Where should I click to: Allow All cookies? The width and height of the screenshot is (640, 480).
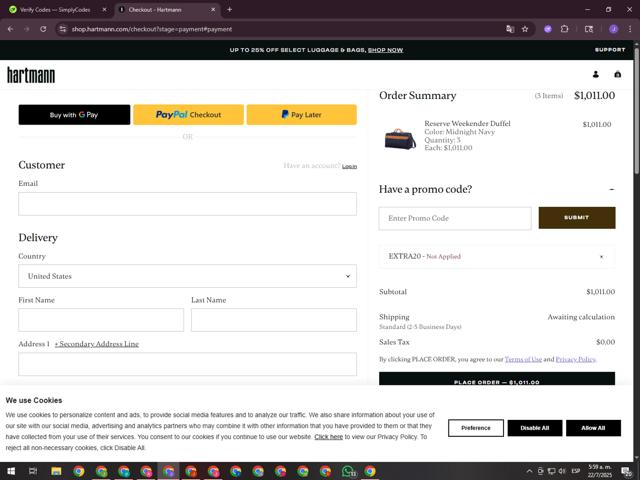tap(593, 428)
